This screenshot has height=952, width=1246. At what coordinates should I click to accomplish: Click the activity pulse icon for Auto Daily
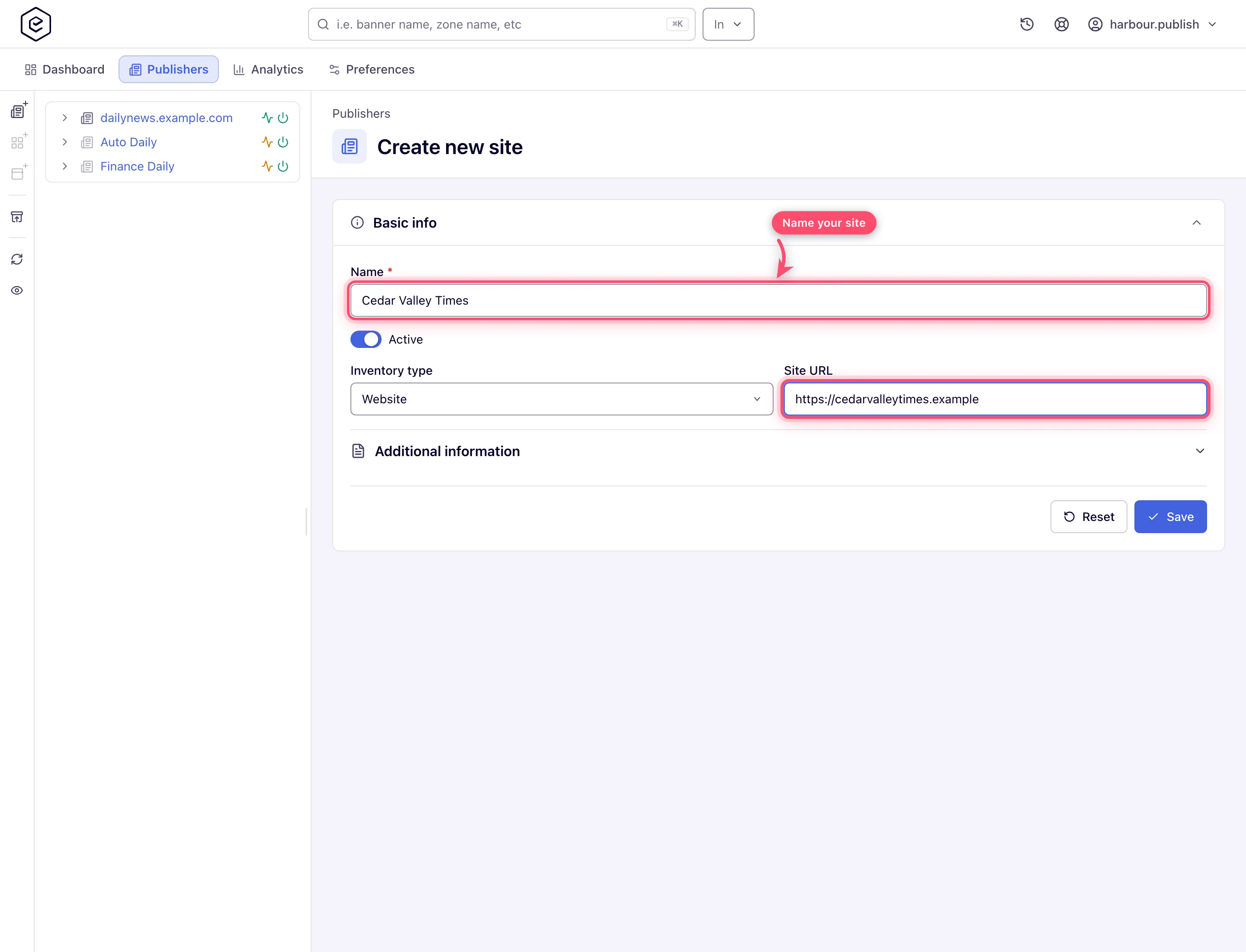pos(267,142)
